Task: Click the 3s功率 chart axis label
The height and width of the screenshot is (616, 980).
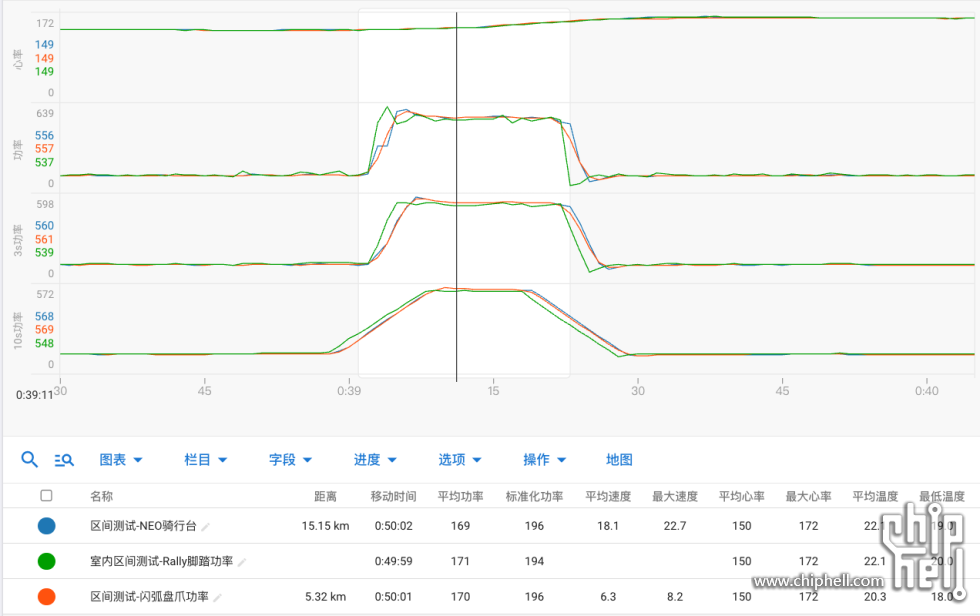Action: (18, 240)
